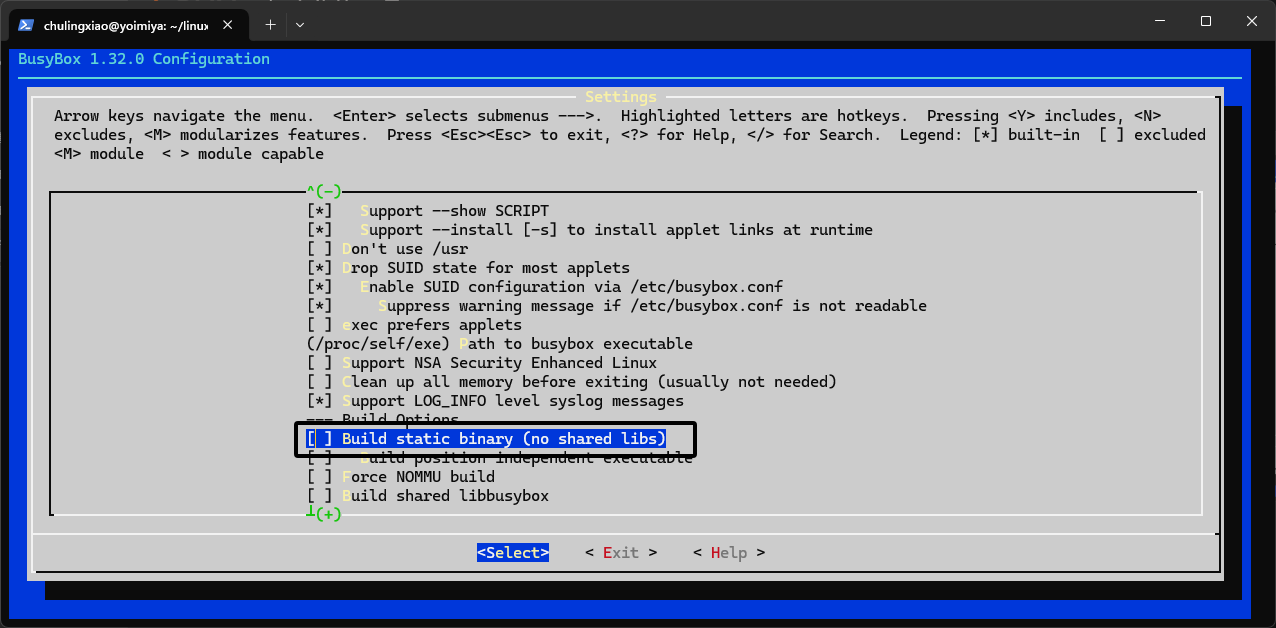
Task: Click the Settings menu title
Action: [x=621, y=97]
